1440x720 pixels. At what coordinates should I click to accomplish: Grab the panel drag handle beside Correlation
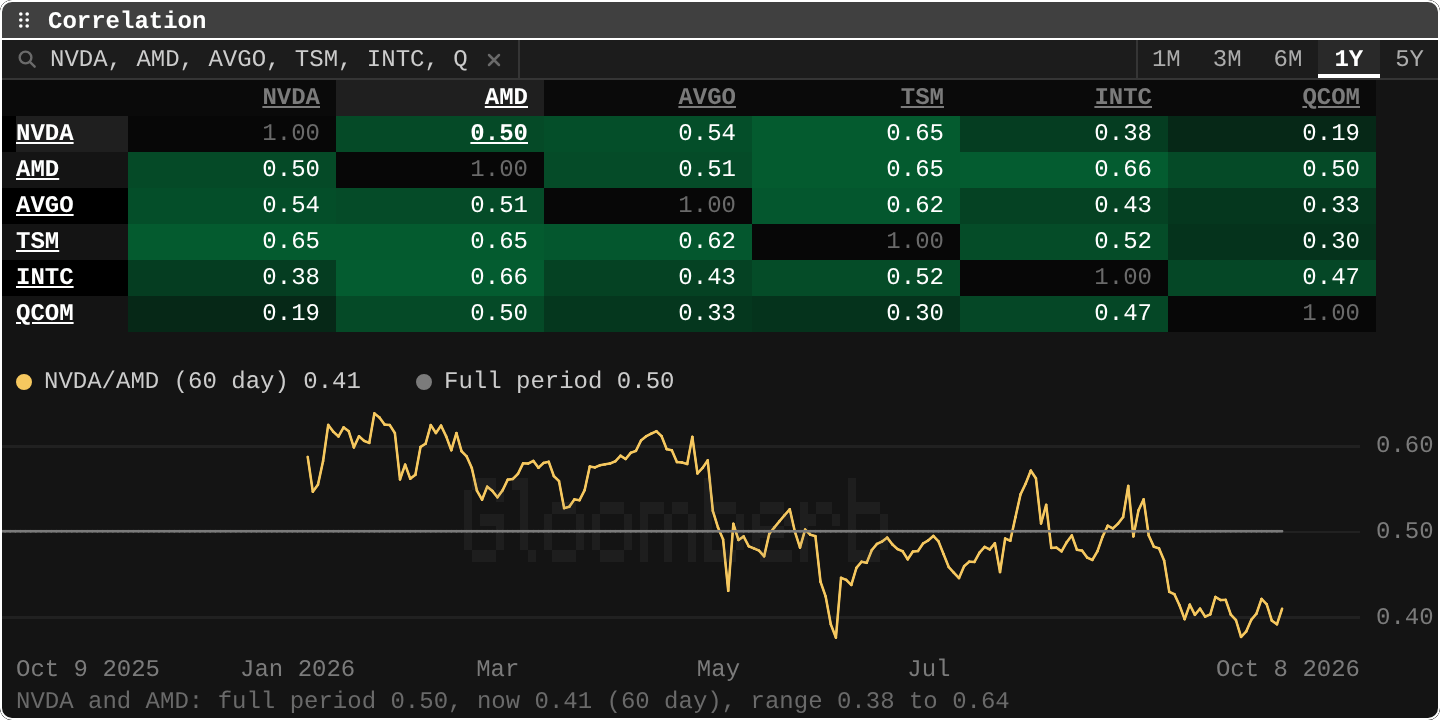pyautogui.click(x=24, y=20)
